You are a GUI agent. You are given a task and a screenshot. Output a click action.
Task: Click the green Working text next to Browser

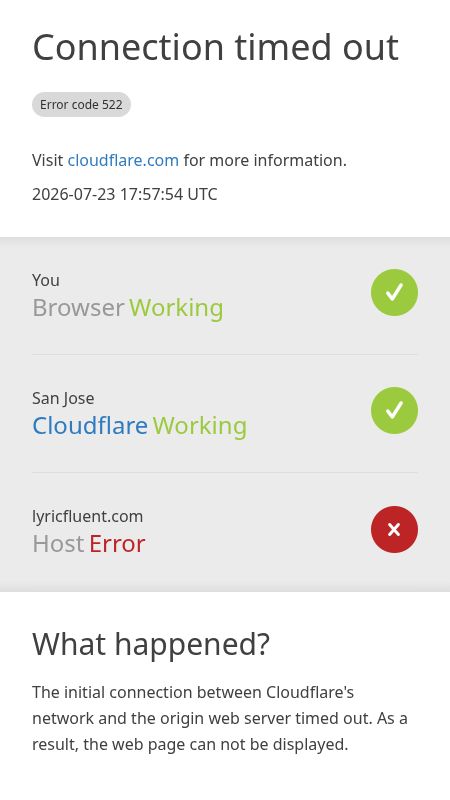[176, 308]
